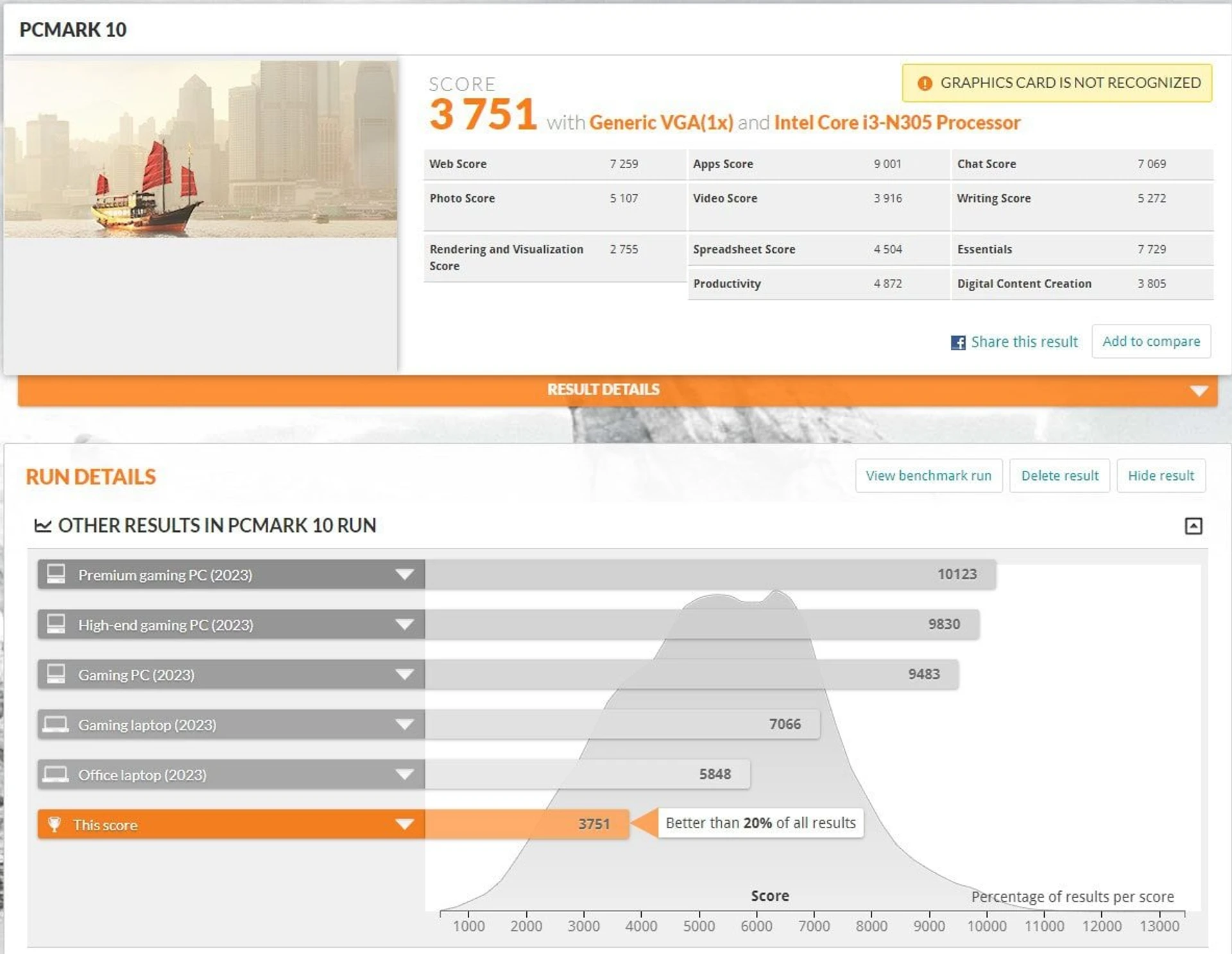Screen dimensions: 1232x954
Task: Click the 9483 value on Gaming PC bar
Action: coord(924,674)
